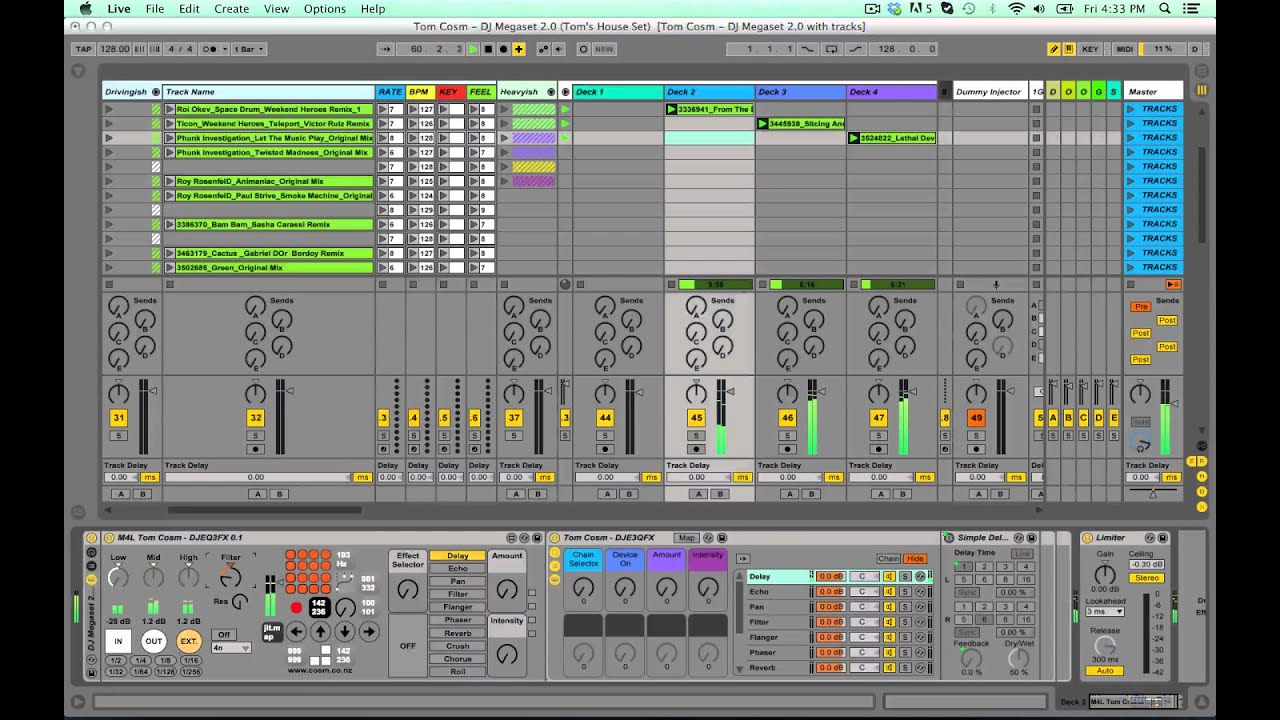
Task: Launch the Roi Okev_Space Drum clip
Action: [170, 109]
